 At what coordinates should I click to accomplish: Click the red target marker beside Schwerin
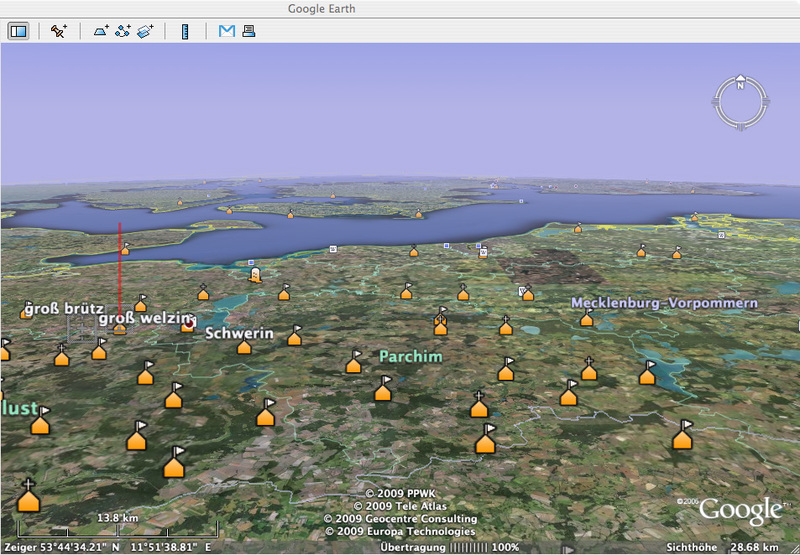[x=187, y=324]
